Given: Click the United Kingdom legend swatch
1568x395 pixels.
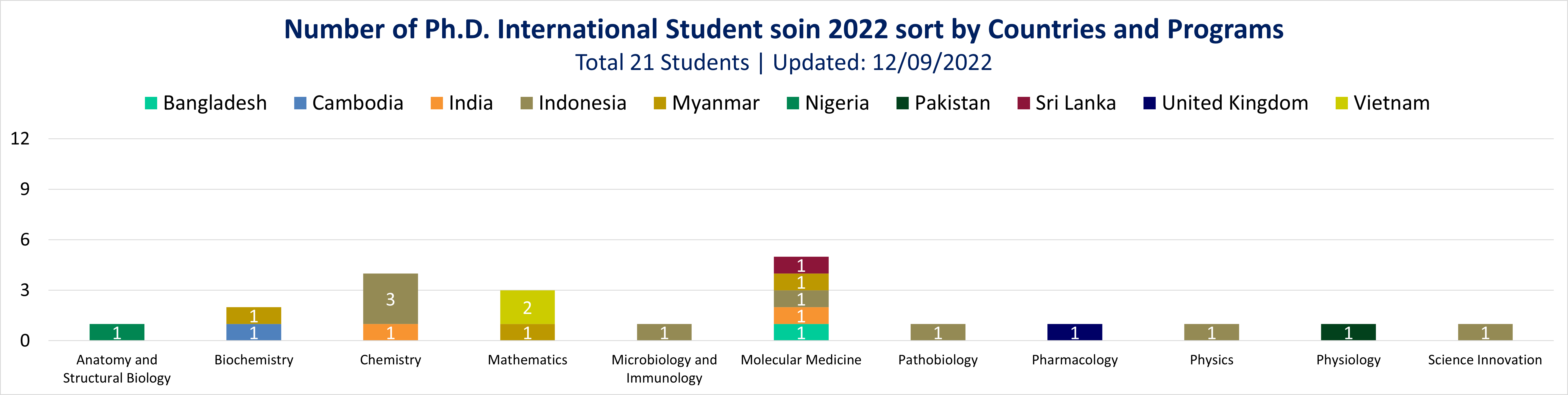Looking at the screenshot, I should click(1149, 103).
